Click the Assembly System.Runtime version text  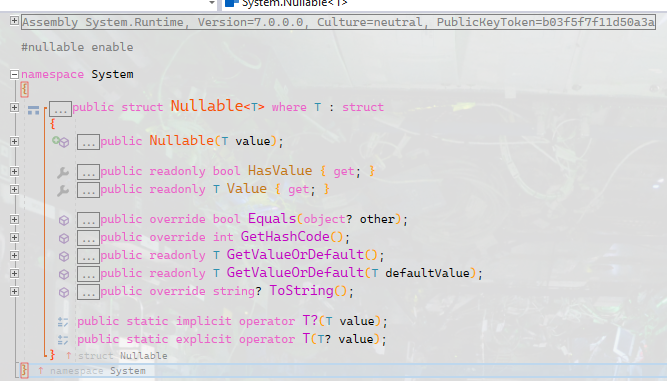pos(338,22)
